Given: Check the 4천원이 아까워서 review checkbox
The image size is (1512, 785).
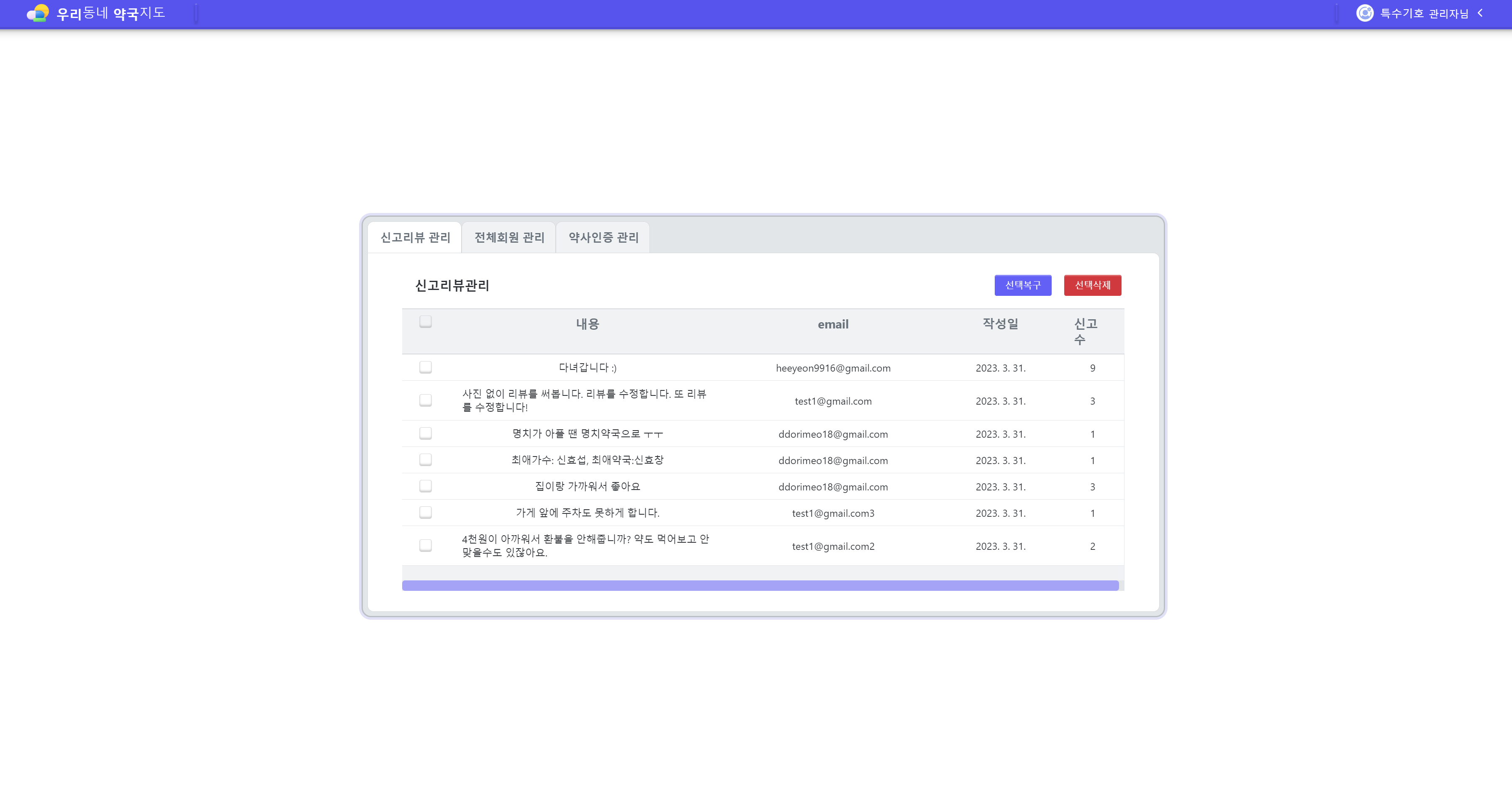Looking at the screenshot, I should point(426,545).
